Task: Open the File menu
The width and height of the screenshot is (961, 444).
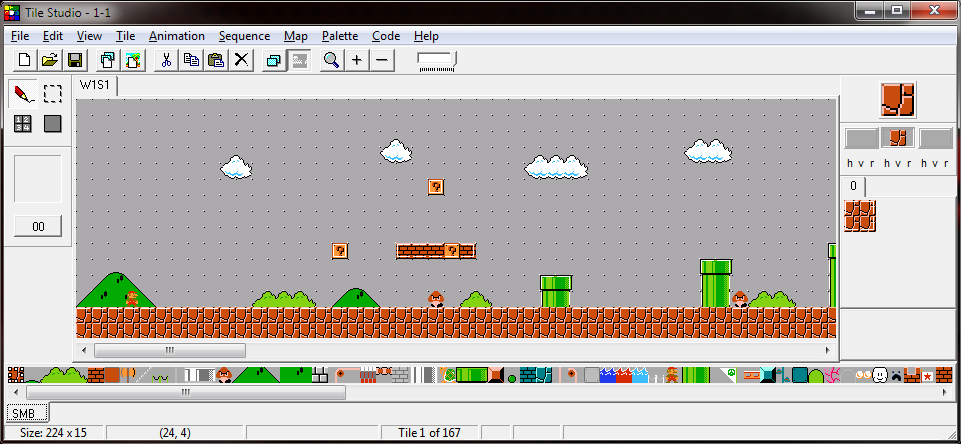Action: (x=20, y=36)
